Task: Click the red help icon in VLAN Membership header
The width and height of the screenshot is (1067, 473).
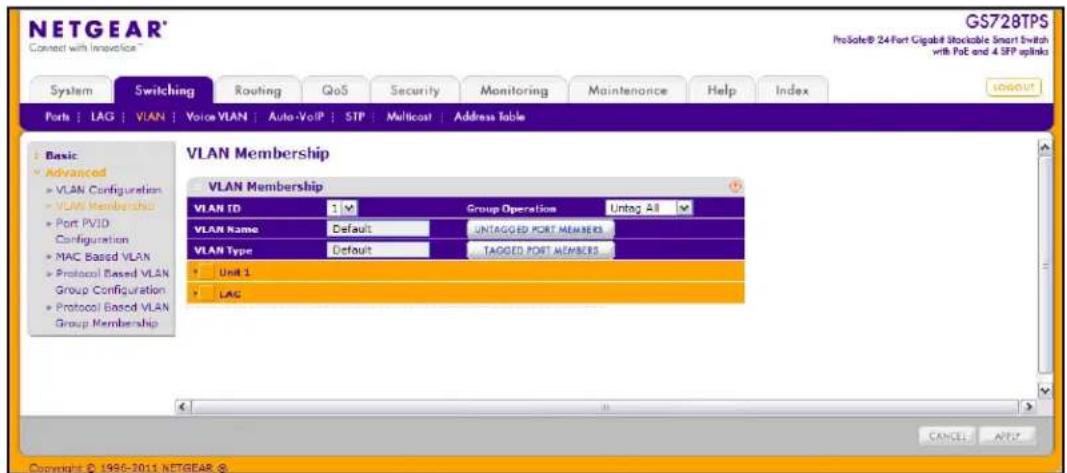Action: coord(735,186)
